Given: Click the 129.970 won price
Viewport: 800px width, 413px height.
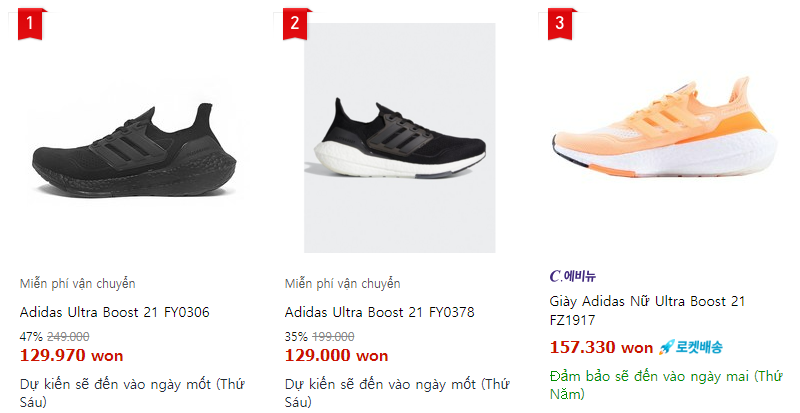Looking at the screenshot, I should pos(72,355).
